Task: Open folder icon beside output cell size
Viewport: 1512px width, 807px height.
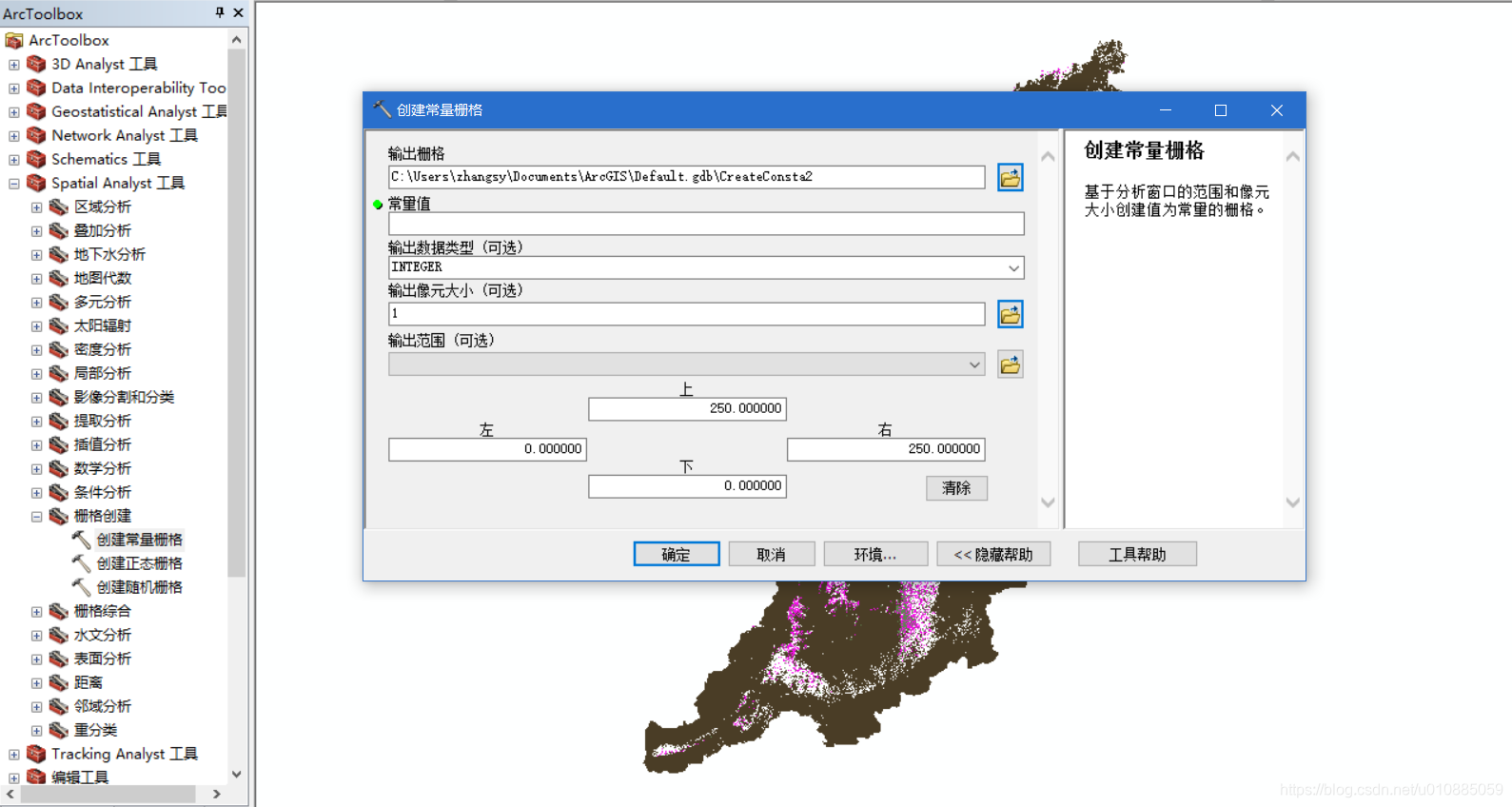Action: 1010,314
